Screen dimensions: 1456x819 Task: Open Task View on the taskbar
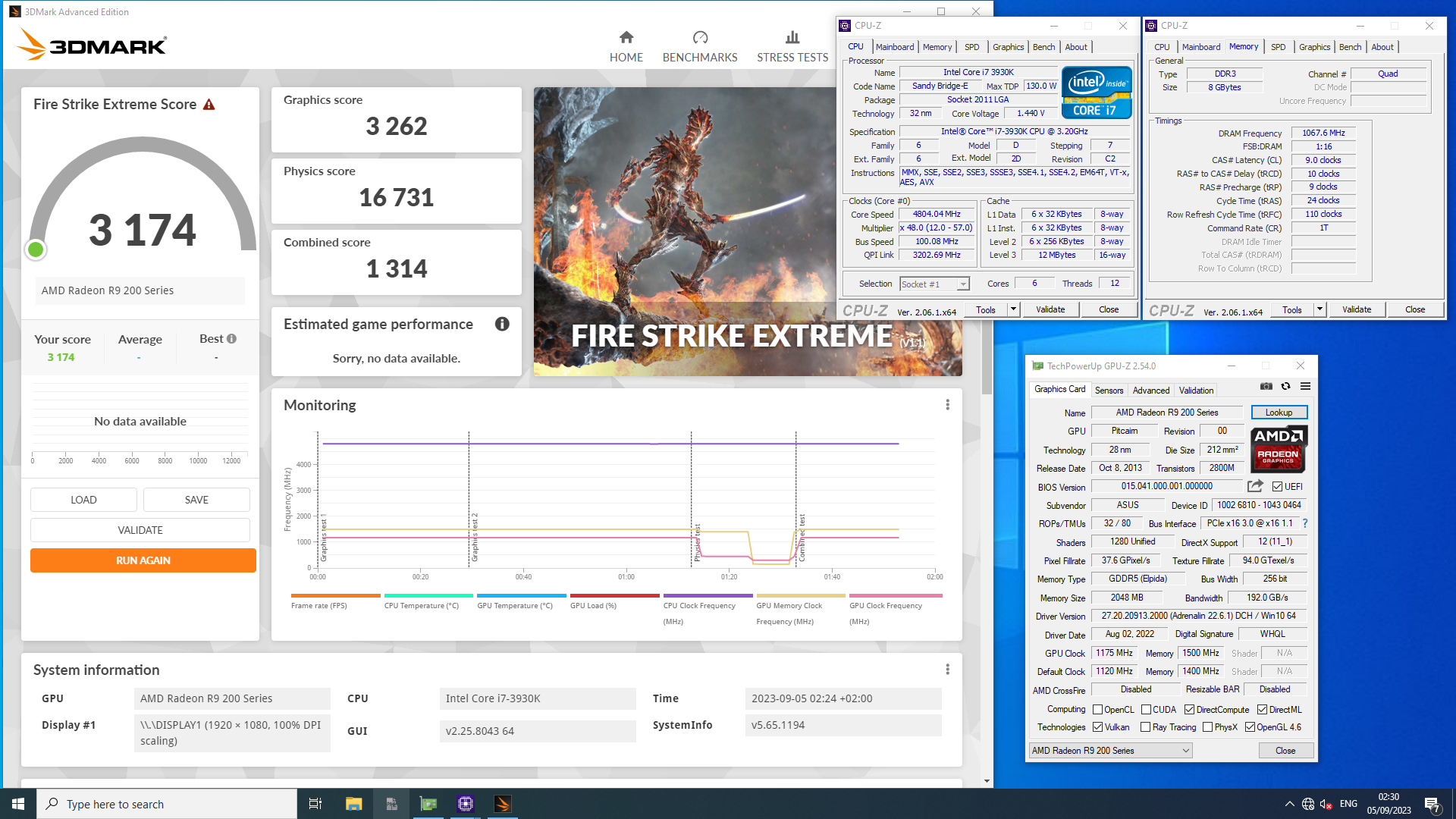click(x=315, y=804)
